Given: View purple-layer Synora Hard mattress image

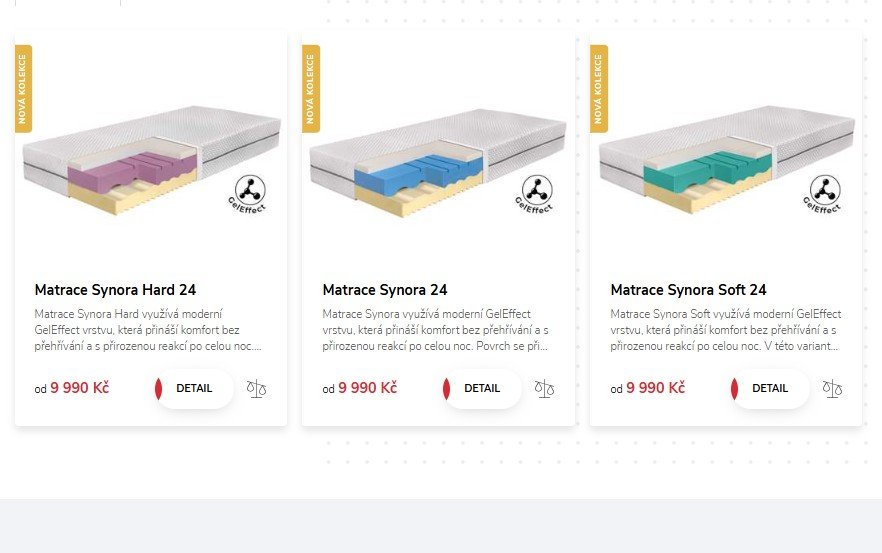Looking at the screenshot, I should coord(151,160).
